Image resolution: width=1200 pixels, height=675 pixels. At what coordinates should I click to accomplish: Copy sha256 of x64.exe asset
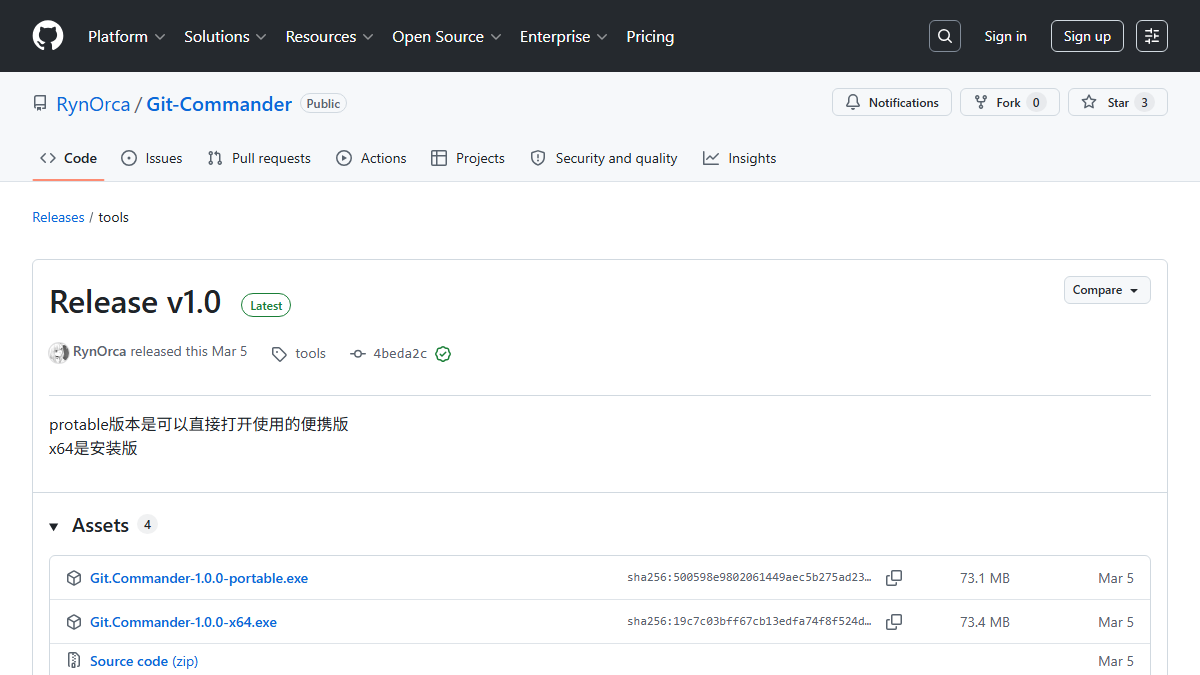click(894, 622)
